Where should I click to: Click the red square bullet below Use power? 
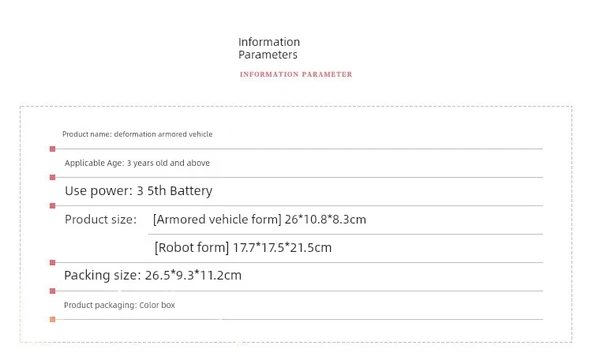52,206
